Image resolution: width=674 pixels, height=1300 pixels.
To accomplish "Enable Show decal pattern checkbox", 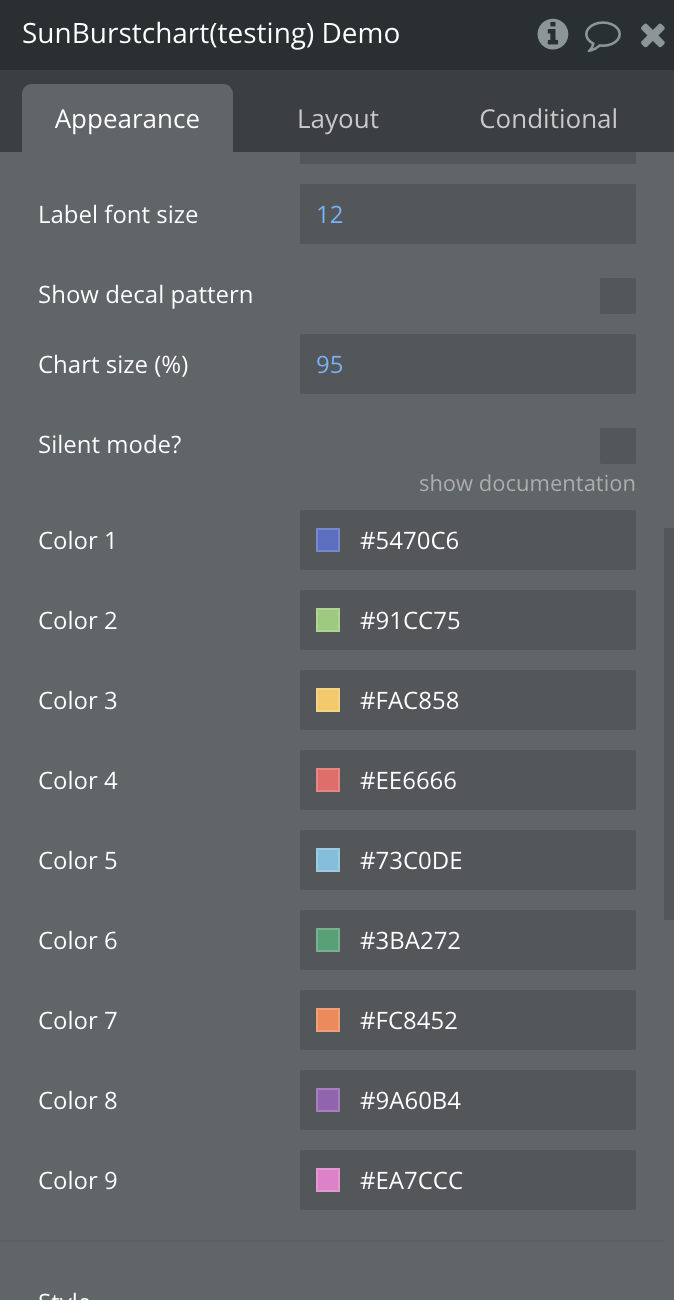I will click(x=617, y=296).
